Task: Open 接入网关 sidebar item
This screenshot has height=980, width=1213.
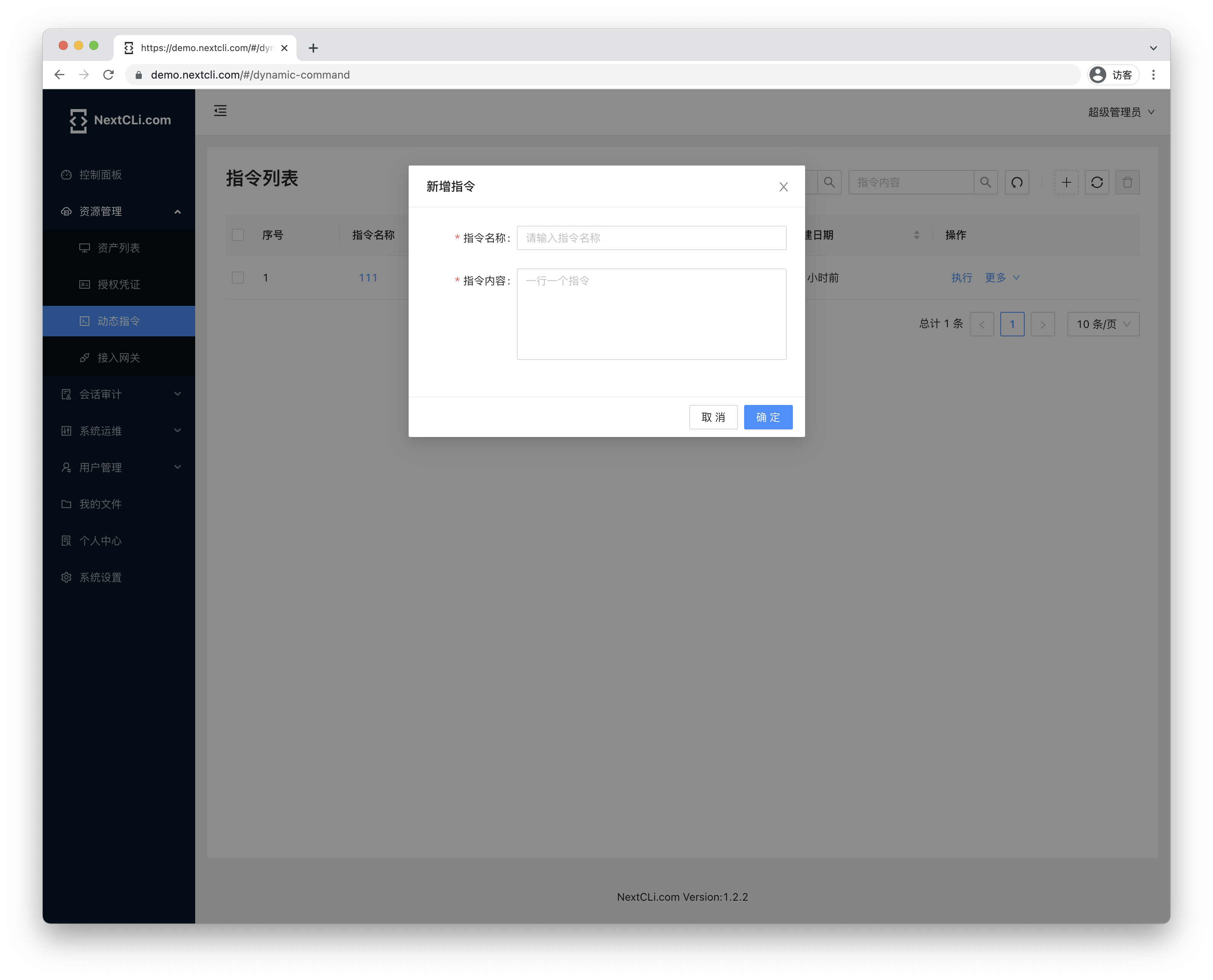Action: [119, 358]
